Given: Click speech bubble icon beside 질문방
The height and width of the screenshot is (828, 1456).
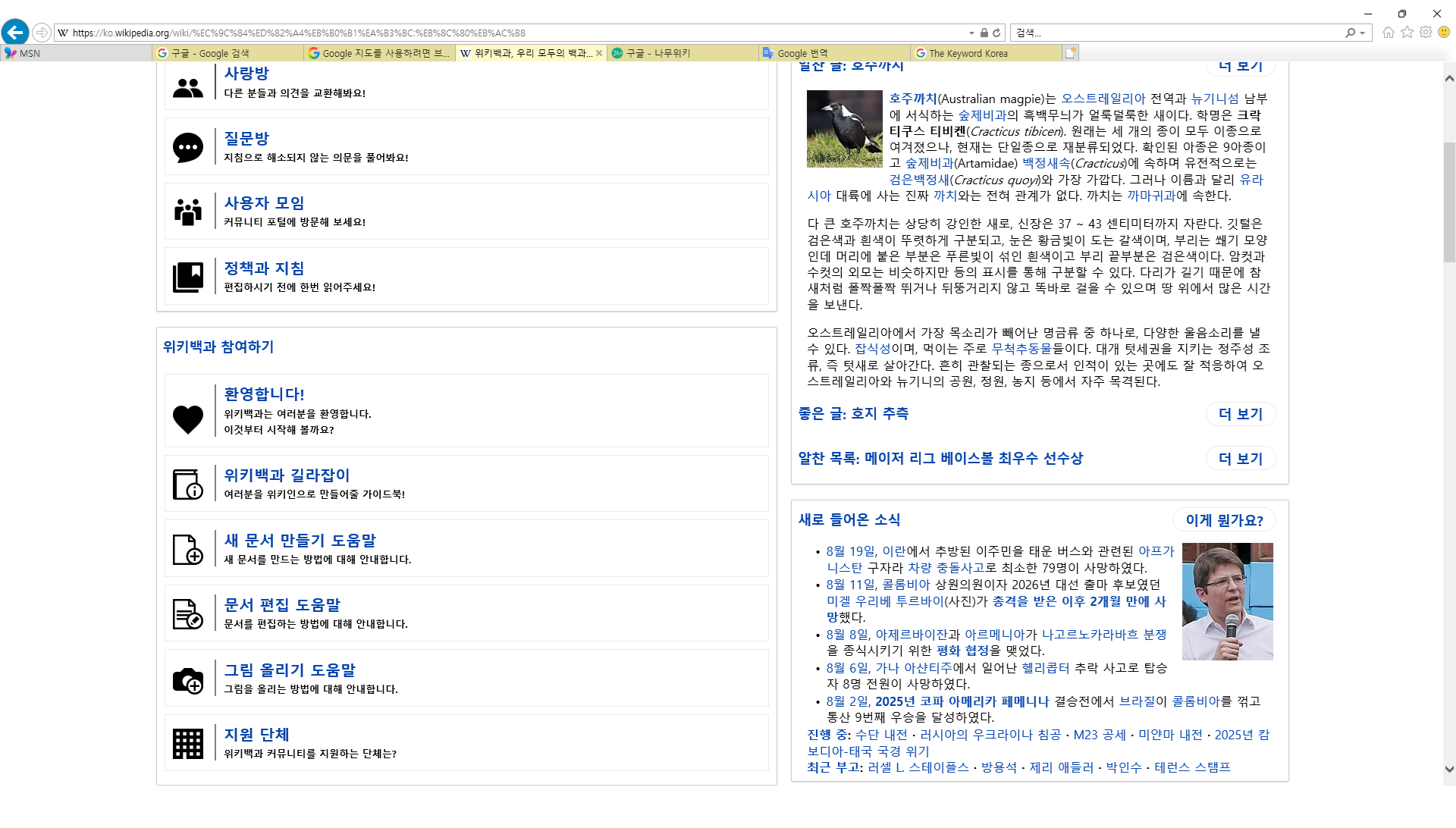Looking at the screenshot, I should coord(187,147).
